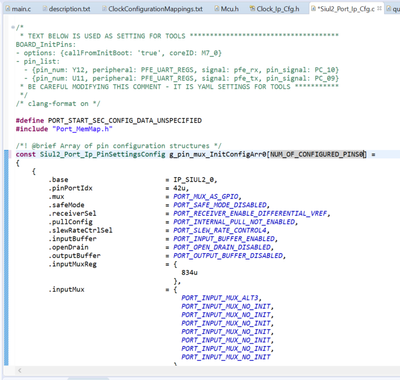Click the @brief Array of pin configuration comment

point(118,146)
